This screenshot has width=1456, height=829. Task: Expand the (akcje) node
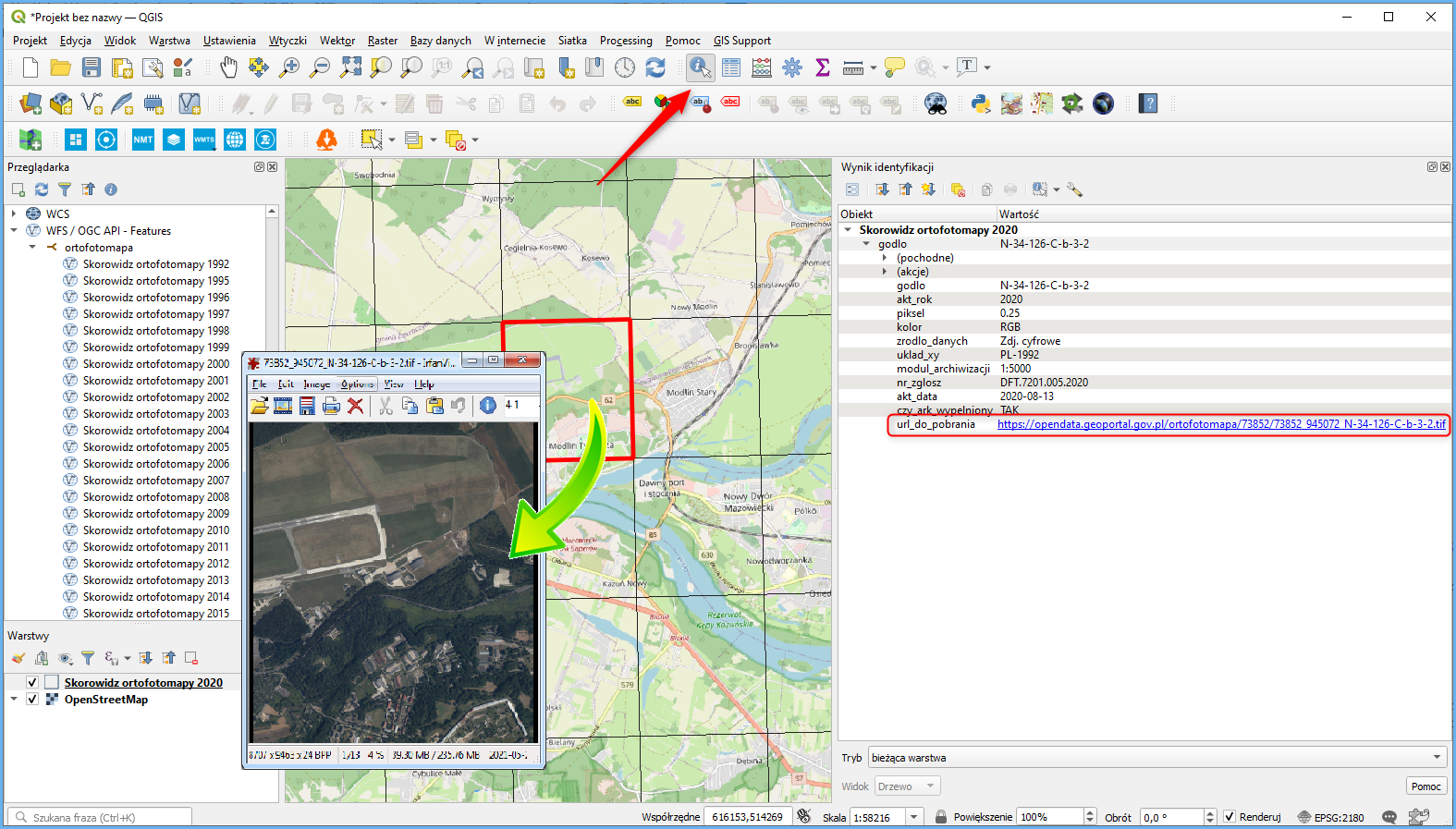click(885, 272)
